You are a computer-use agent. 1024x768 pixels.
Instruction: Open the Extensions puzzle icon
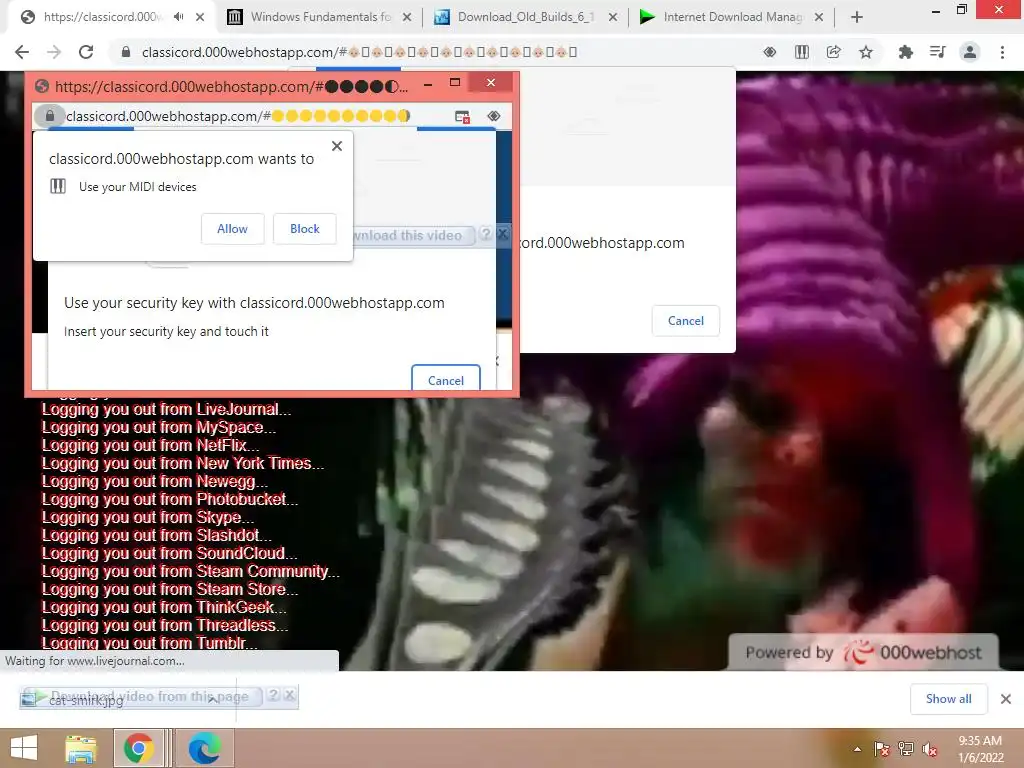tap(905, 52)
